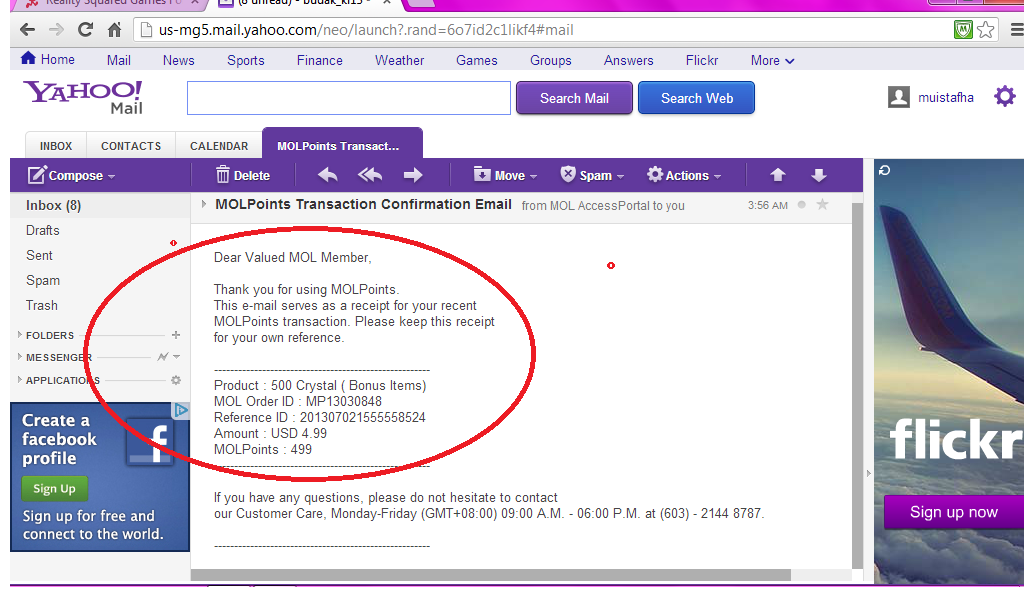The width and height of the screenshot is (1024, 600).
Task: Open the Spam dropdown menu
Action: click(x=592, y=175)
